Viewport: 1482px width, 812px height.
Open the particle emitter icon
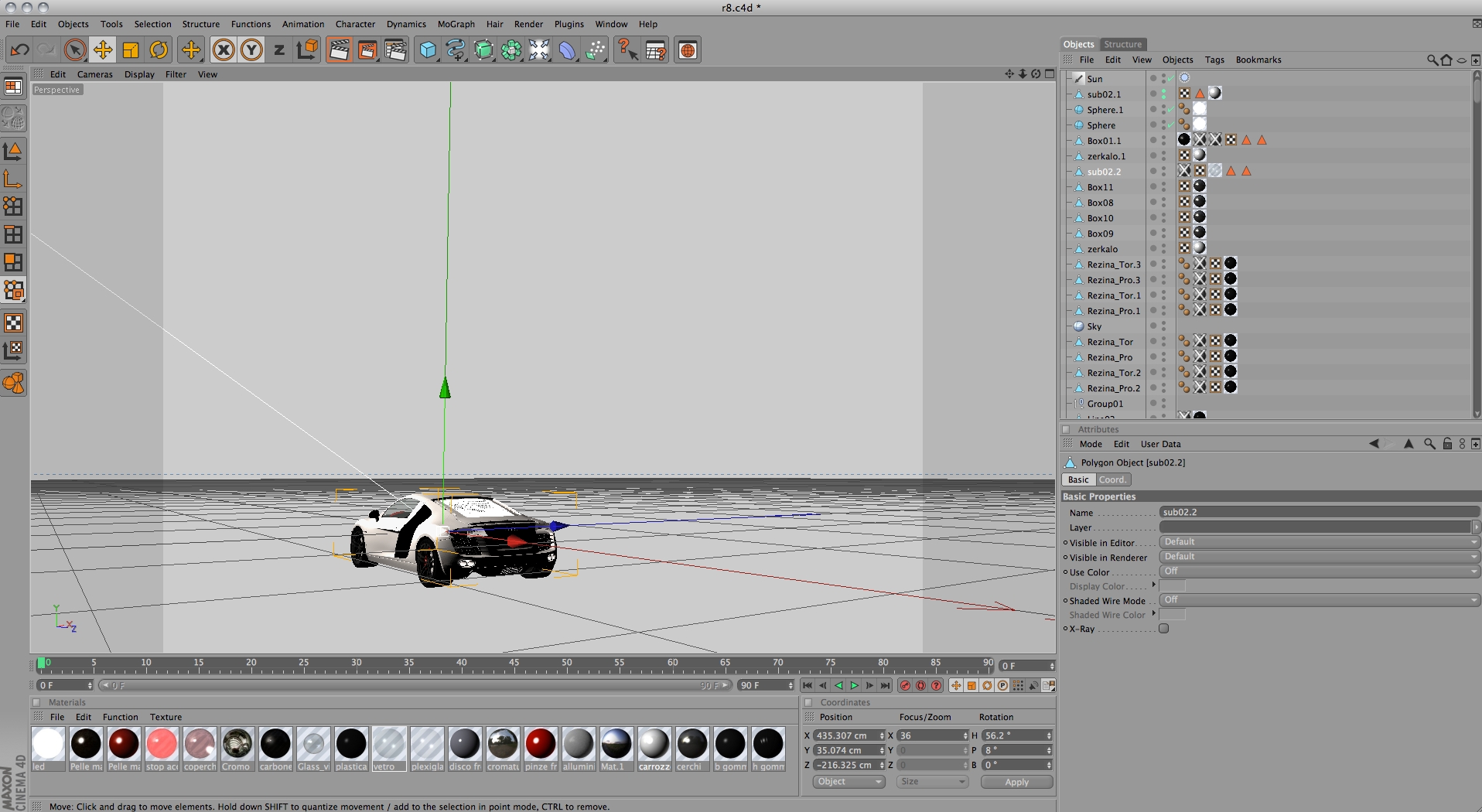click(x=595, y=50)
